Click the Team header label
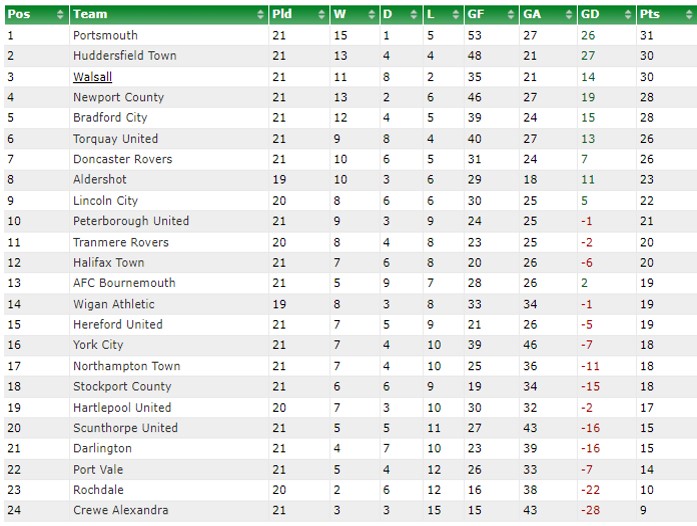Image resolution: width=697 pixels, height=526 pixels. point(90,14)
